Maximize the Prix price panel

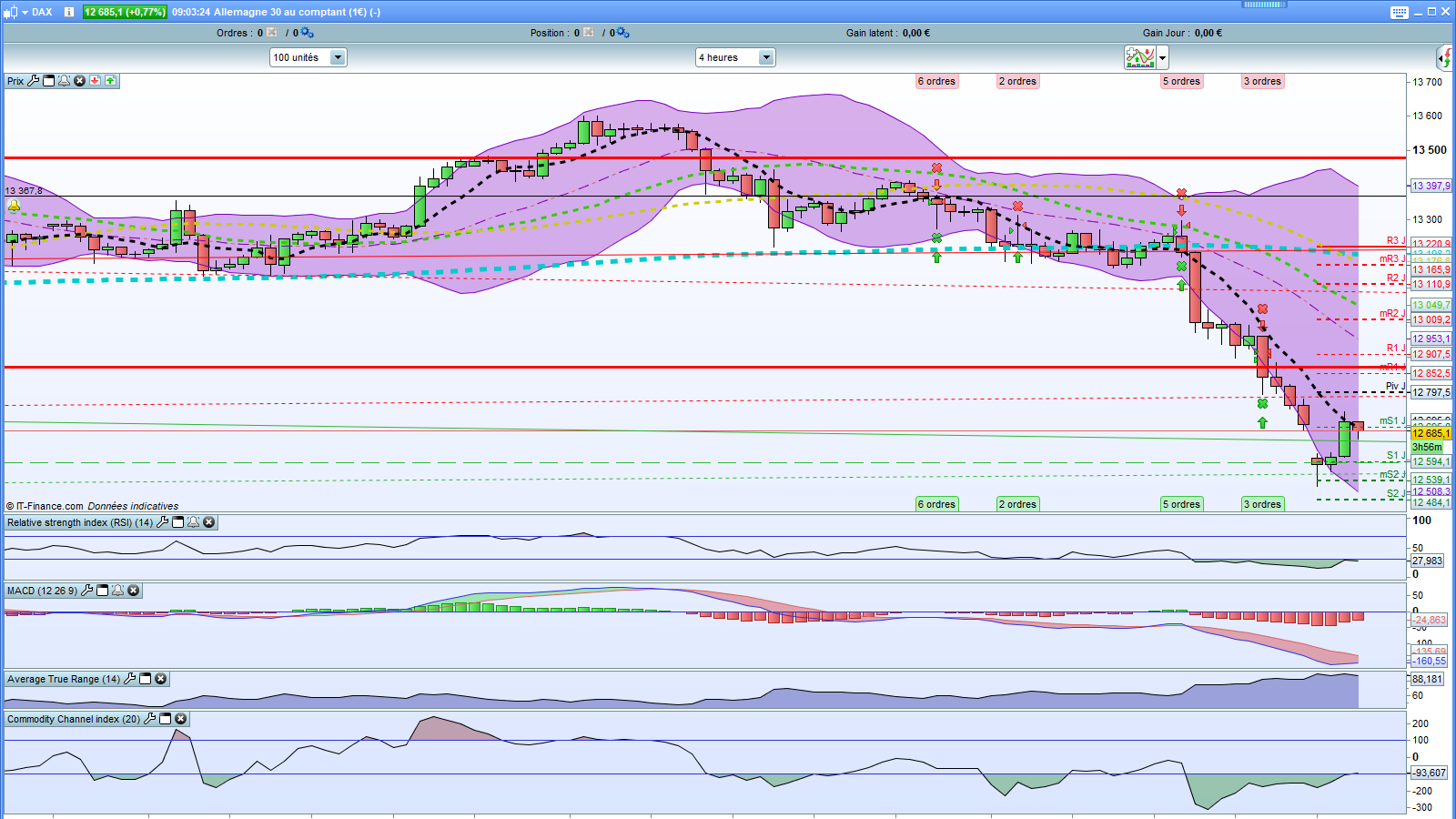tap(49, 81)
